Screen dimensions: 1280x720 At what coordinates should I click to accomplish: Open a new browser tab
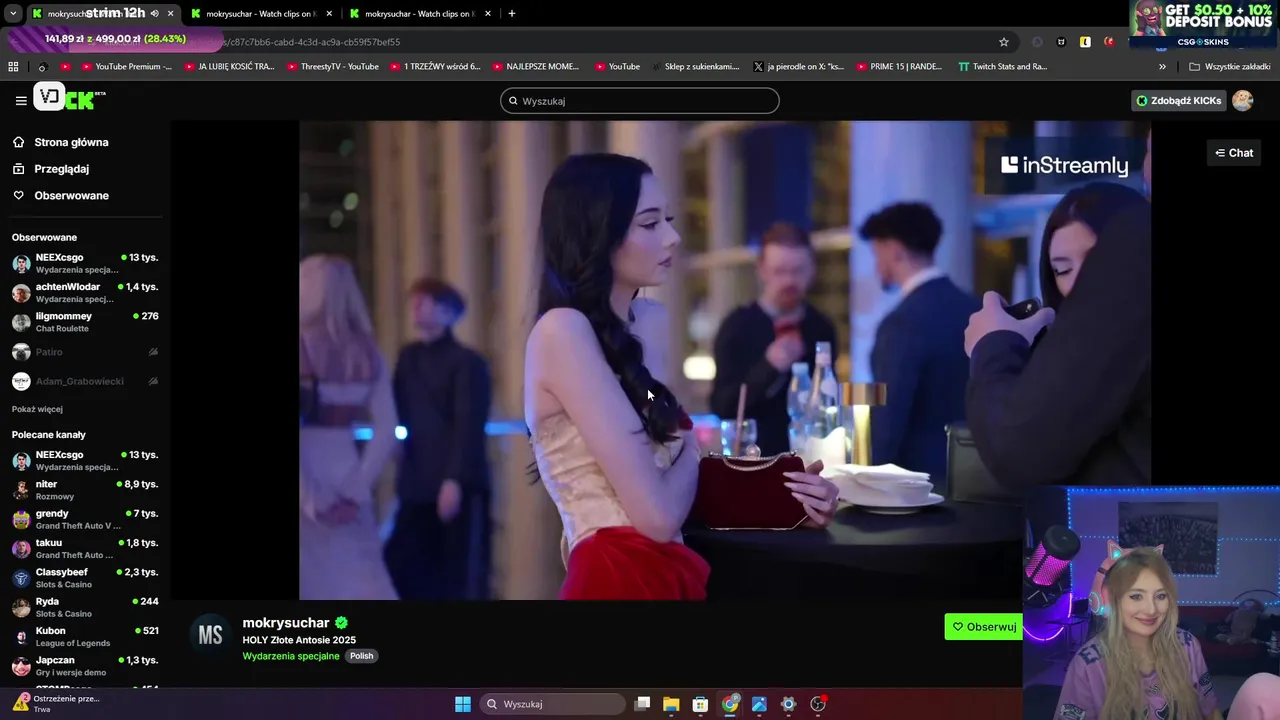(511, 14)
